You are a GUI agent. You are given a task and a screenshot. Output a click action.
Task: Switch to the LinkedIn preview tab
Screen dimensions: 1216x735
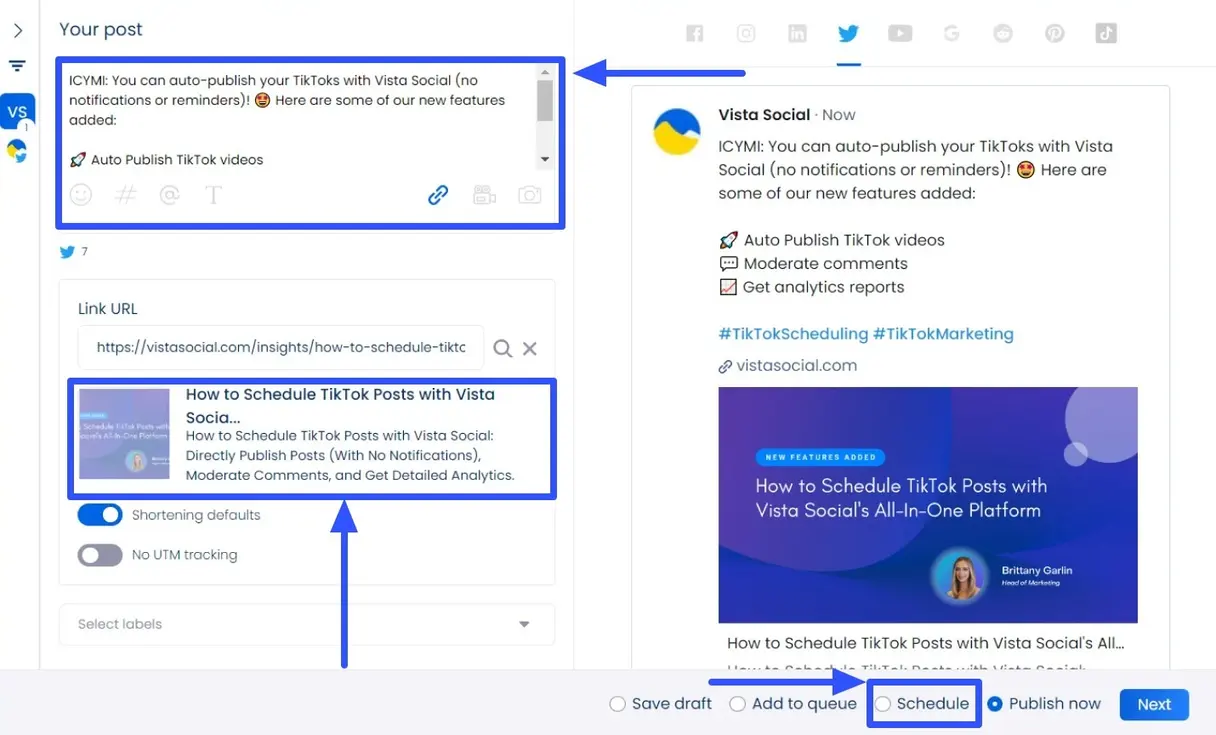coord(797,34)
